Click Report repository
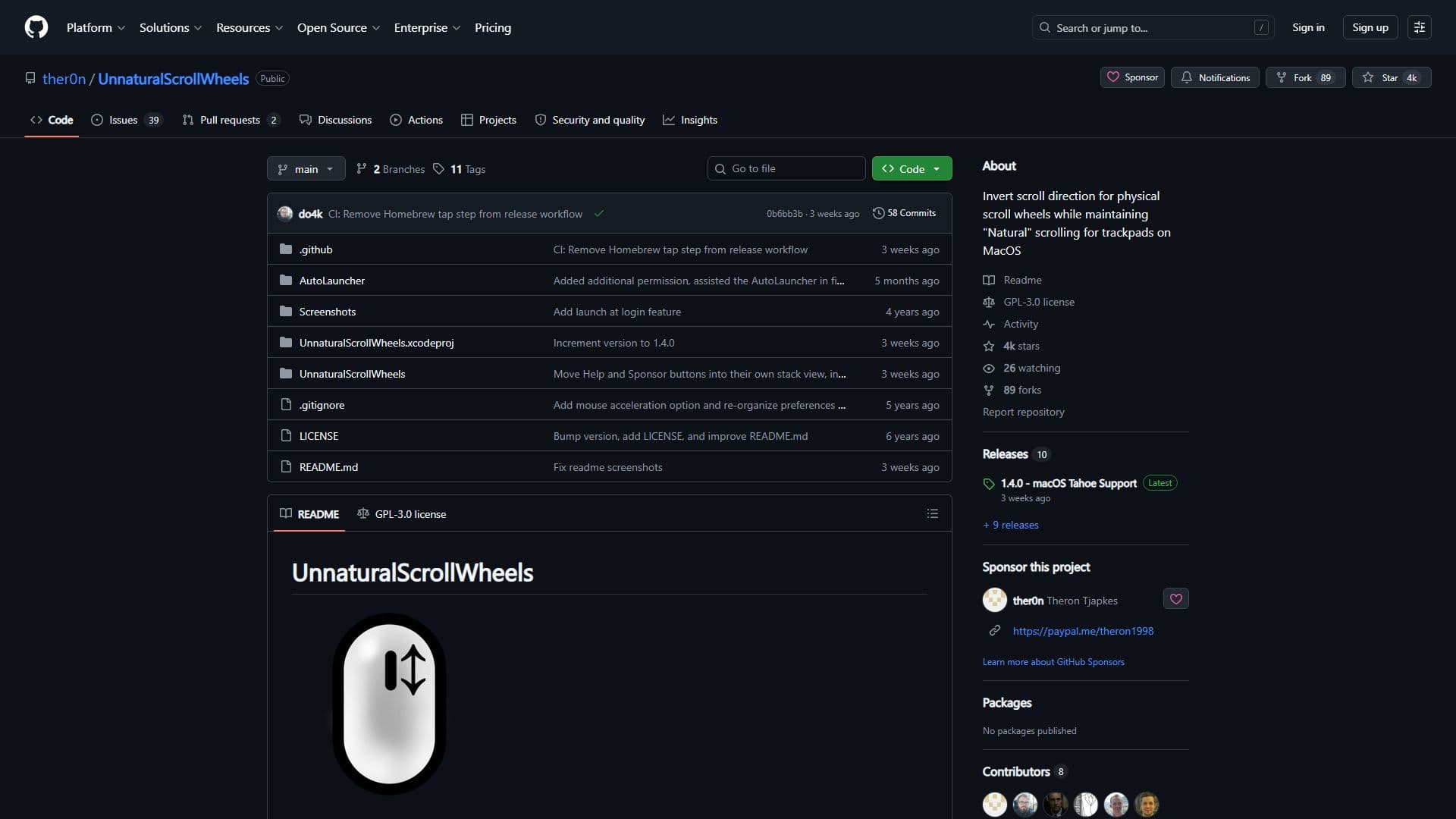1456x819 pixels. coord(1023,412)
